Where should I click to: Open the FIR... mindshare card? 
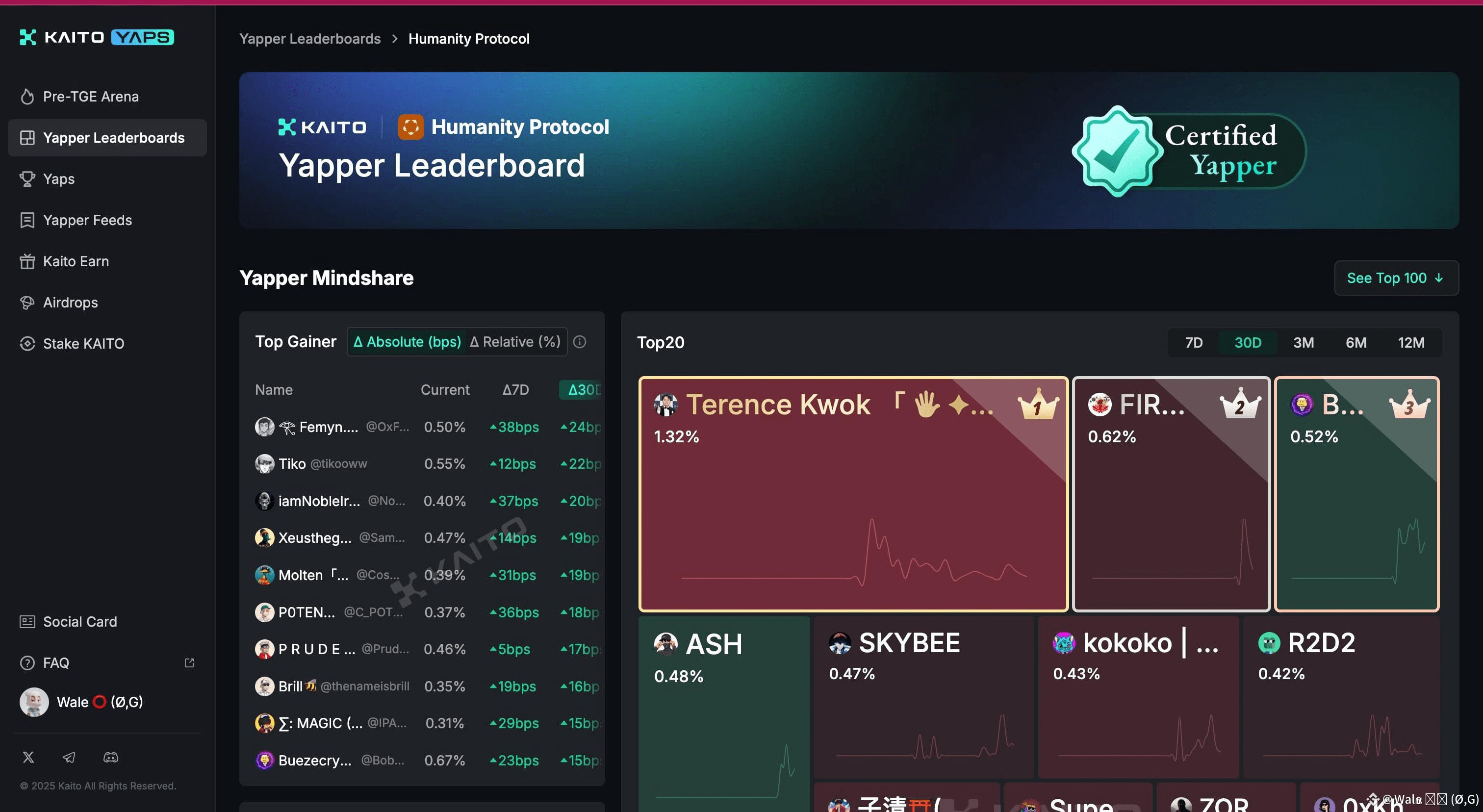pos(1171,494)
